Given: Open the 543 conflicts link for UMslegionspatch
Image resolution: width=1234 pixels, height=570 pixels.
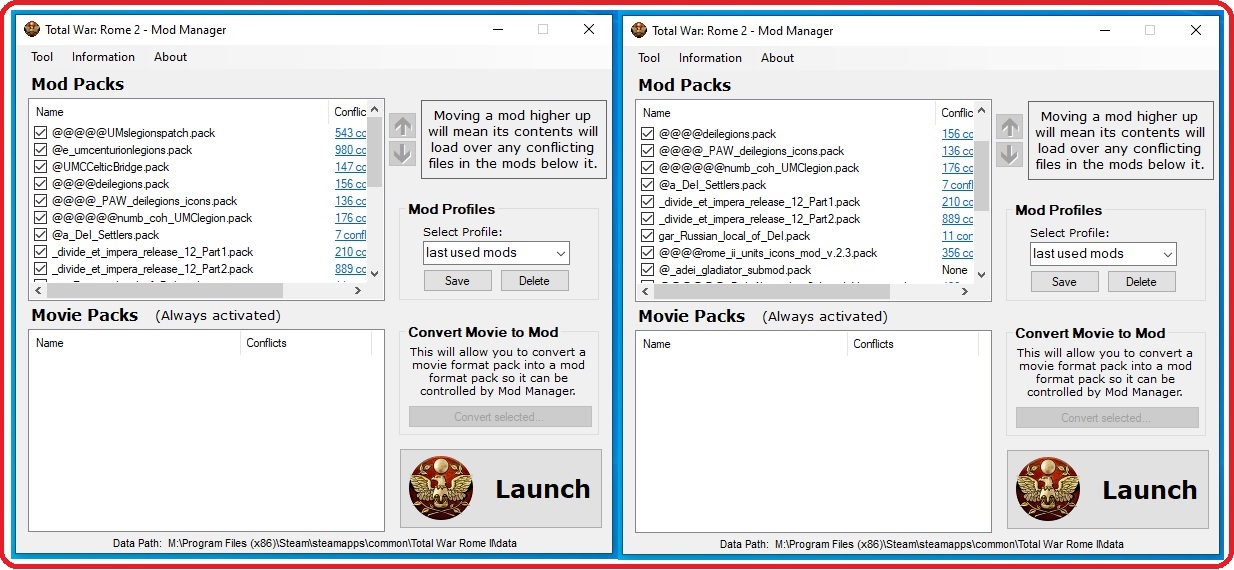Looking at the screenshot, I should coord(350,133).
